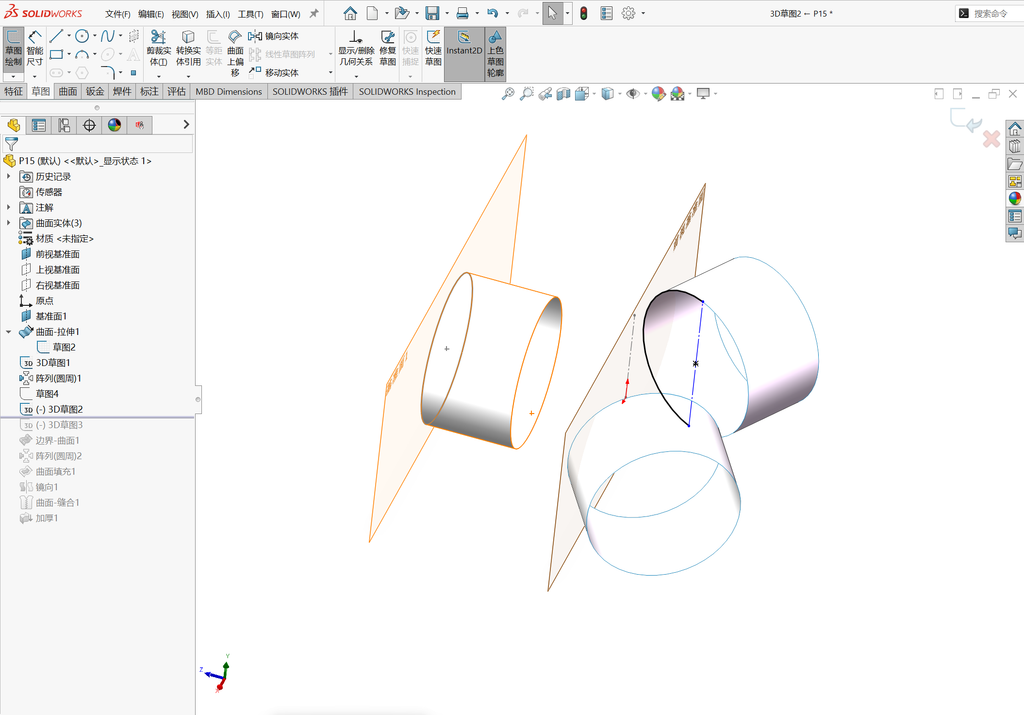This screenshot has height=715, width=1024.
Task: Open the DimXpertManager crosshair tab
Action: click(x=89, y=125)
